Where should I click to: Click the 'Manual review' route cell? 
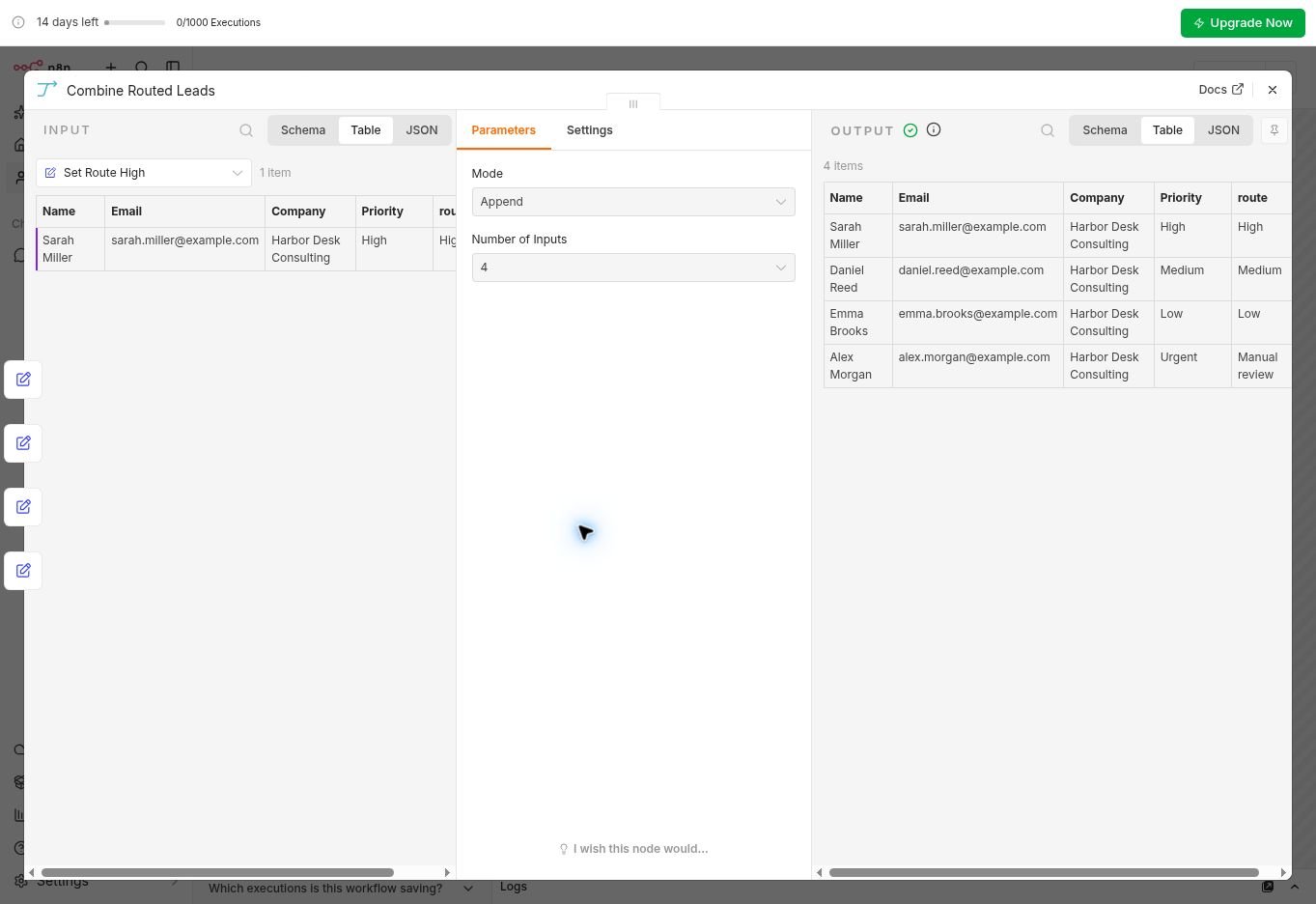1261,366
